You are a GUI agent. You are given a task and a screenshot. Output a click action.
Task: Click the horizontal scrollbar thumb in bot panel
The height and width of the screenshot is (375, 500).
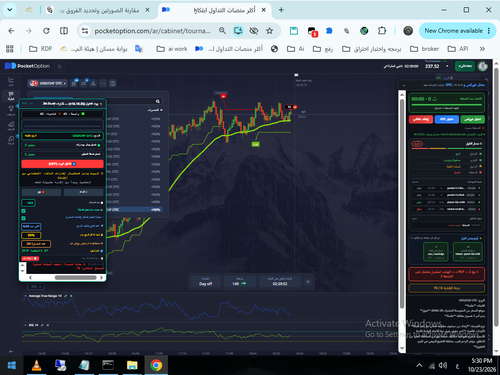click(76, 278)
